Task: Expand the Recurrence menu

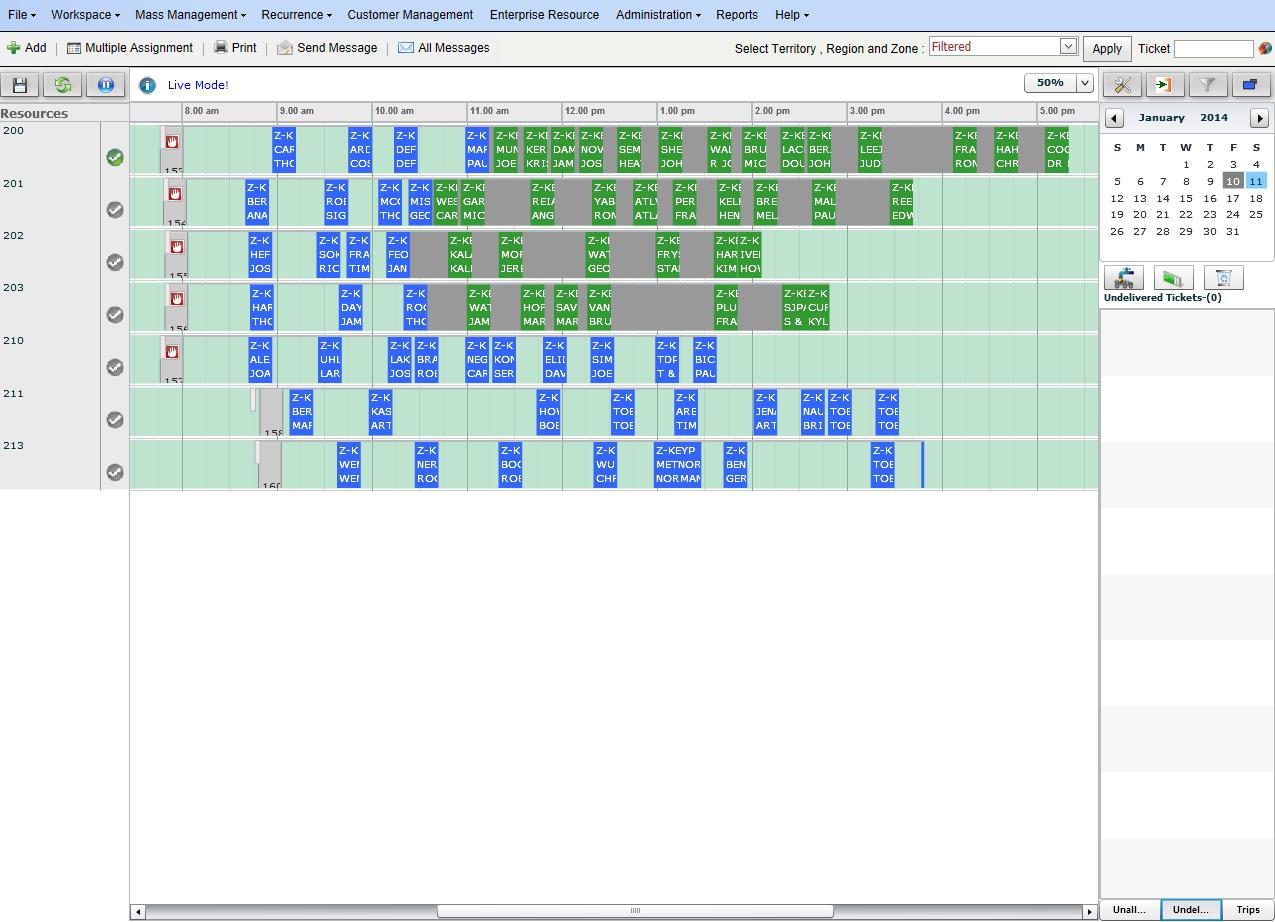Action: [x=297, y=15]
